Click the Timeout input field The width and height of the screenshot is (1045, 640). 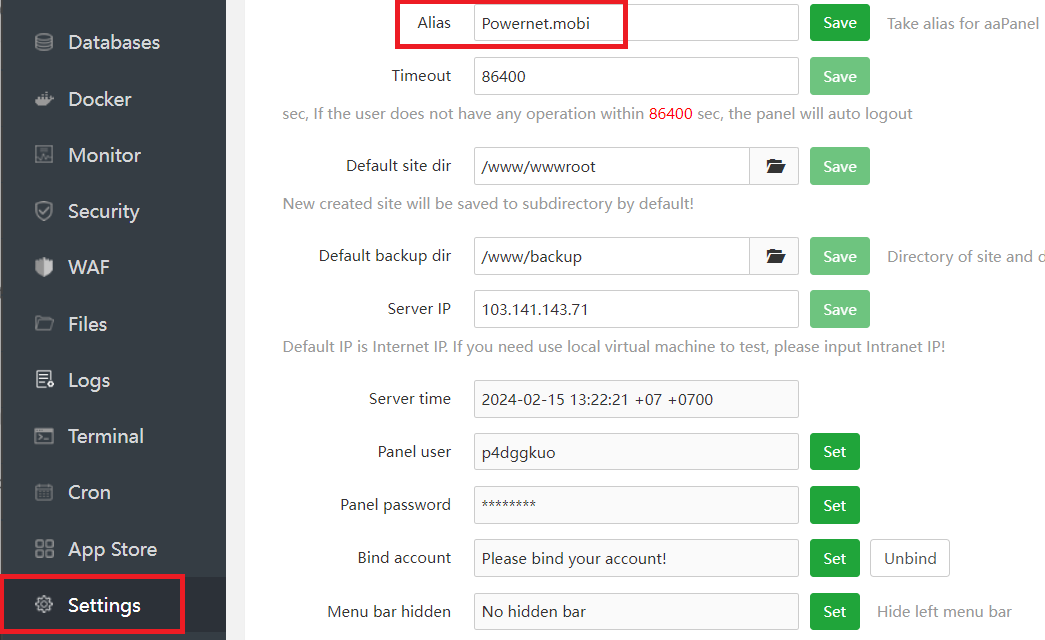[636, 76]
